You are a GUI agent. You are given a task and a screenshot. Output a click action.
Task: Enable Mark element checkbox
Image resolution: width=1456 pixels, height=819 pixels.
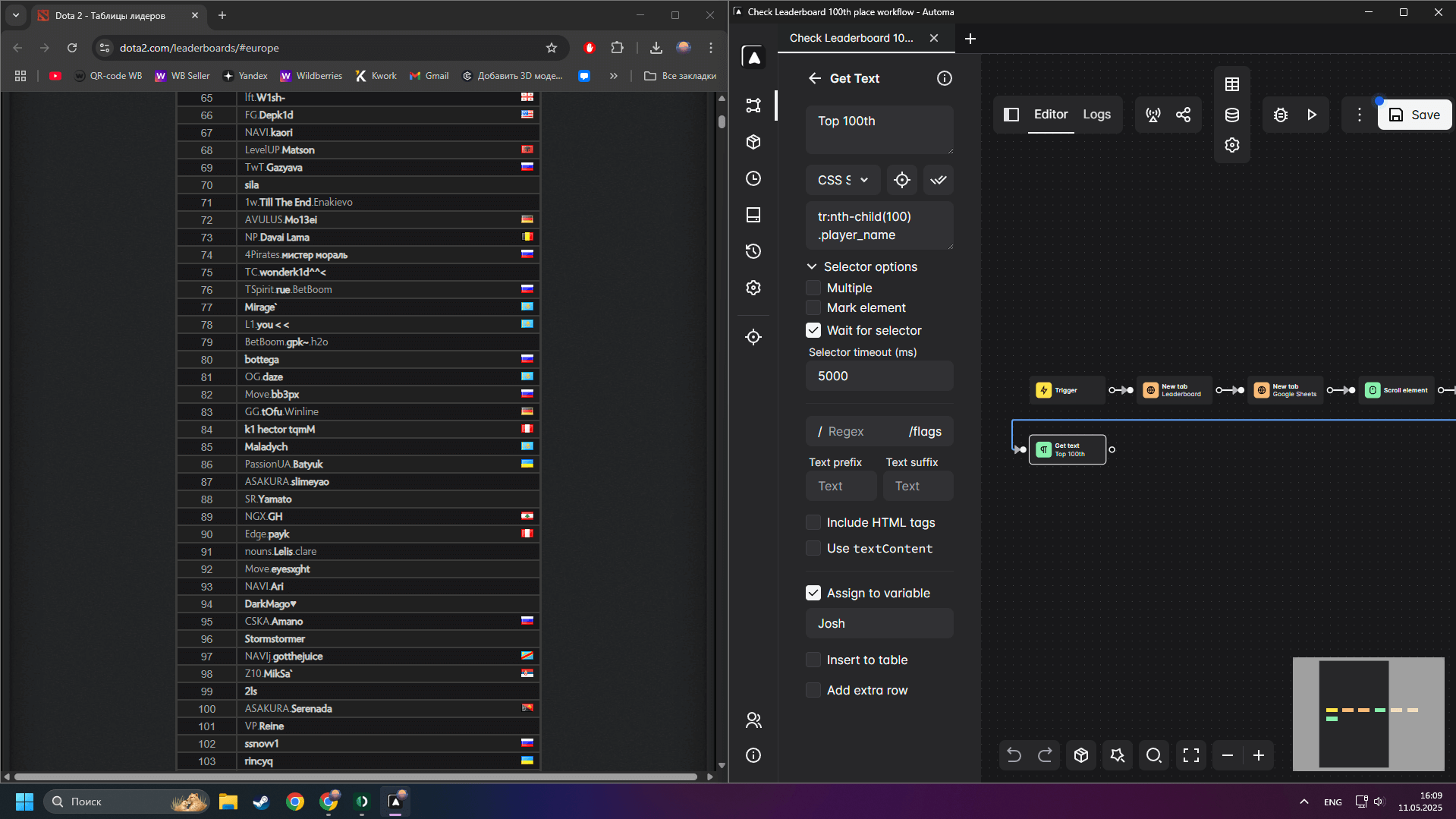click(813, 307)
